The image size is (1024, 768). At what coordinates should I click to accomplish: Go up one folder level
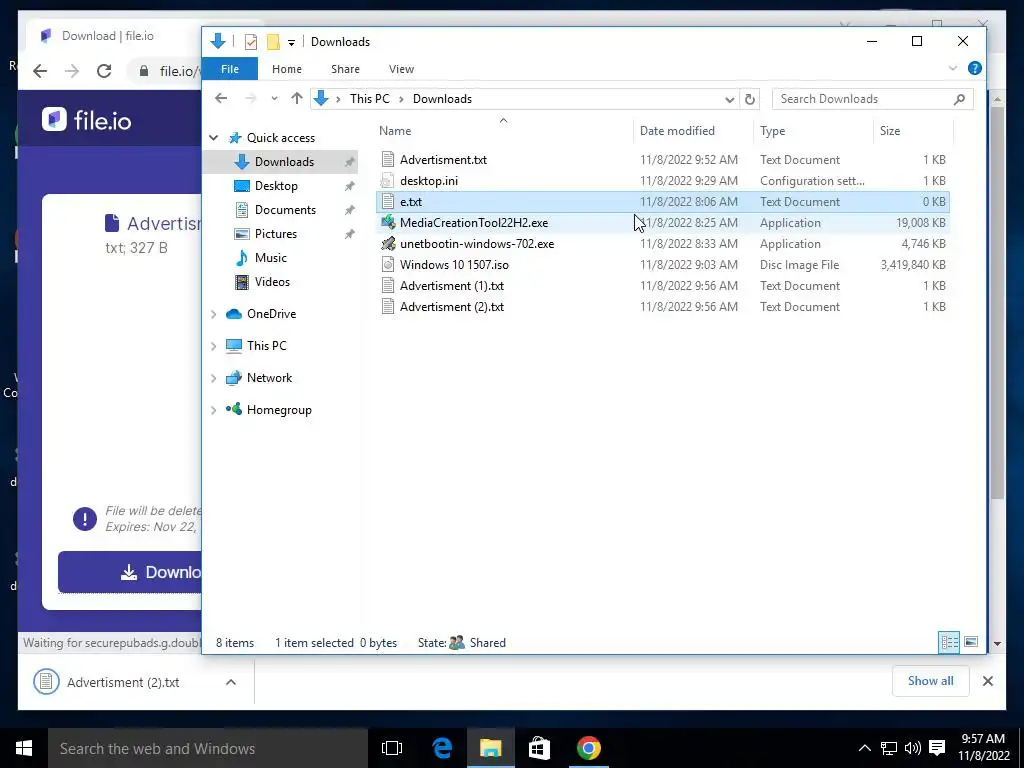click(296, 99)
